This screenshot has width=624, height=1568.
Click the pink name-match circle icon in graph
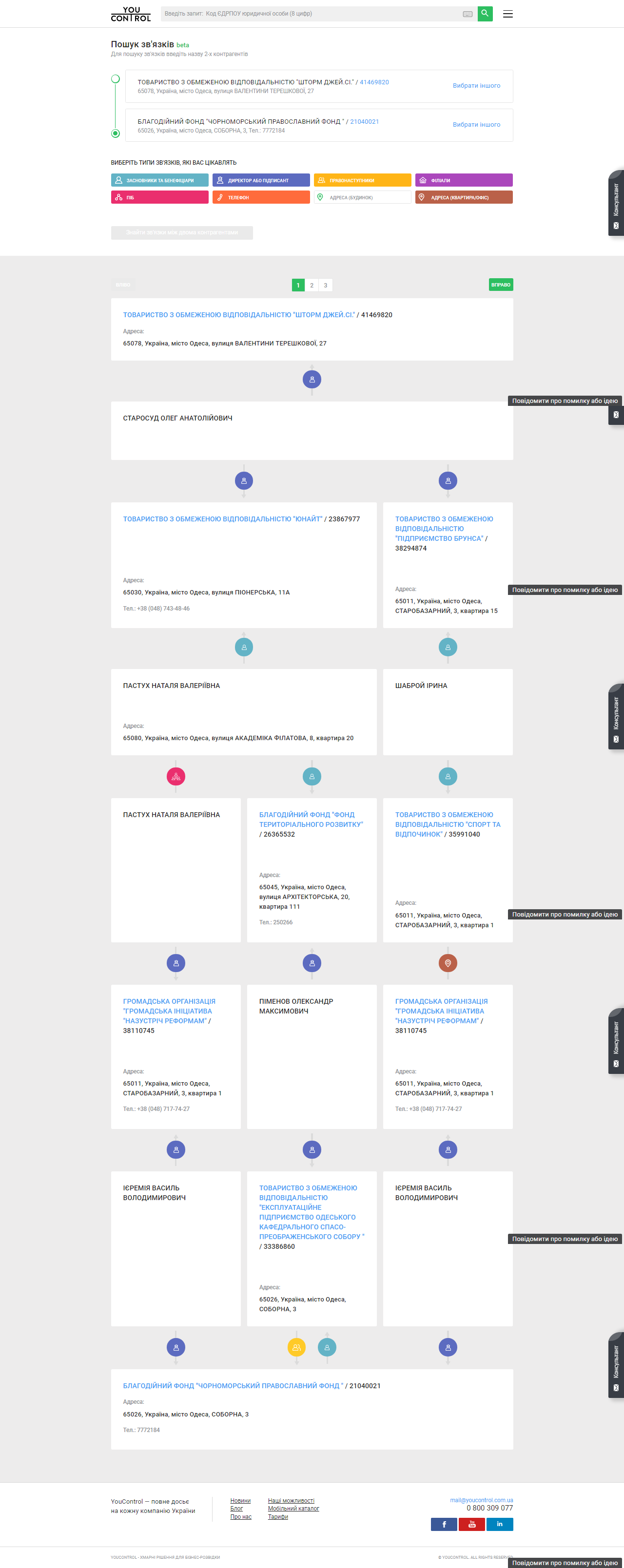coord(176,776)
